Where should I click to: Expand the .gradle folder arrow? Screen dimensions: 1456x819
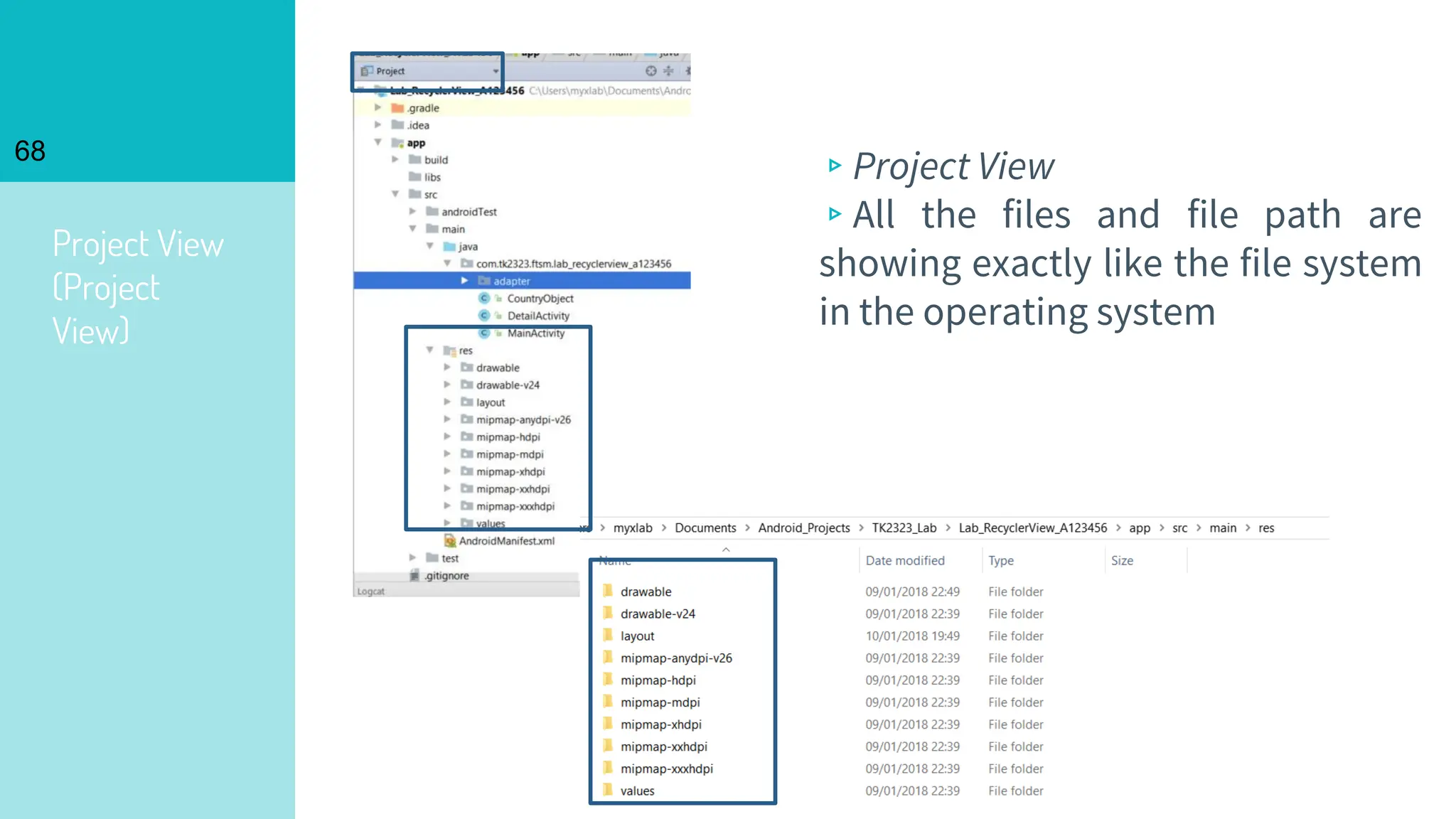(x=378, y=108)
